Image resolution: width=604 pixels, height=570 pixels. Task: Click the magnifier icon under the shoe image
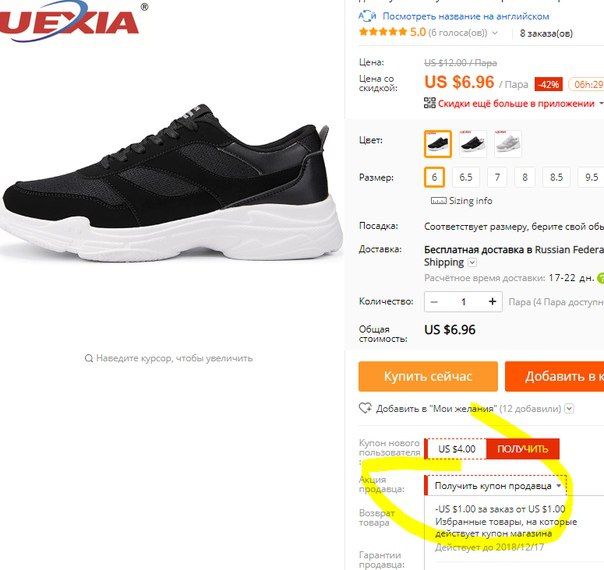tap(89, 359)
